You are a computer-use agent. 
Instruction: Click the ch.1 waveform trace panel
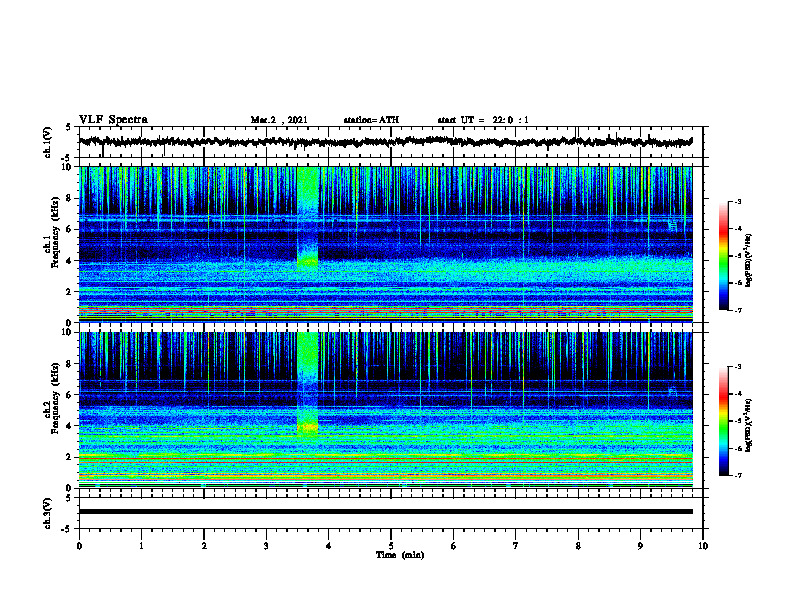pyautogui.click(x=390, y=142)
